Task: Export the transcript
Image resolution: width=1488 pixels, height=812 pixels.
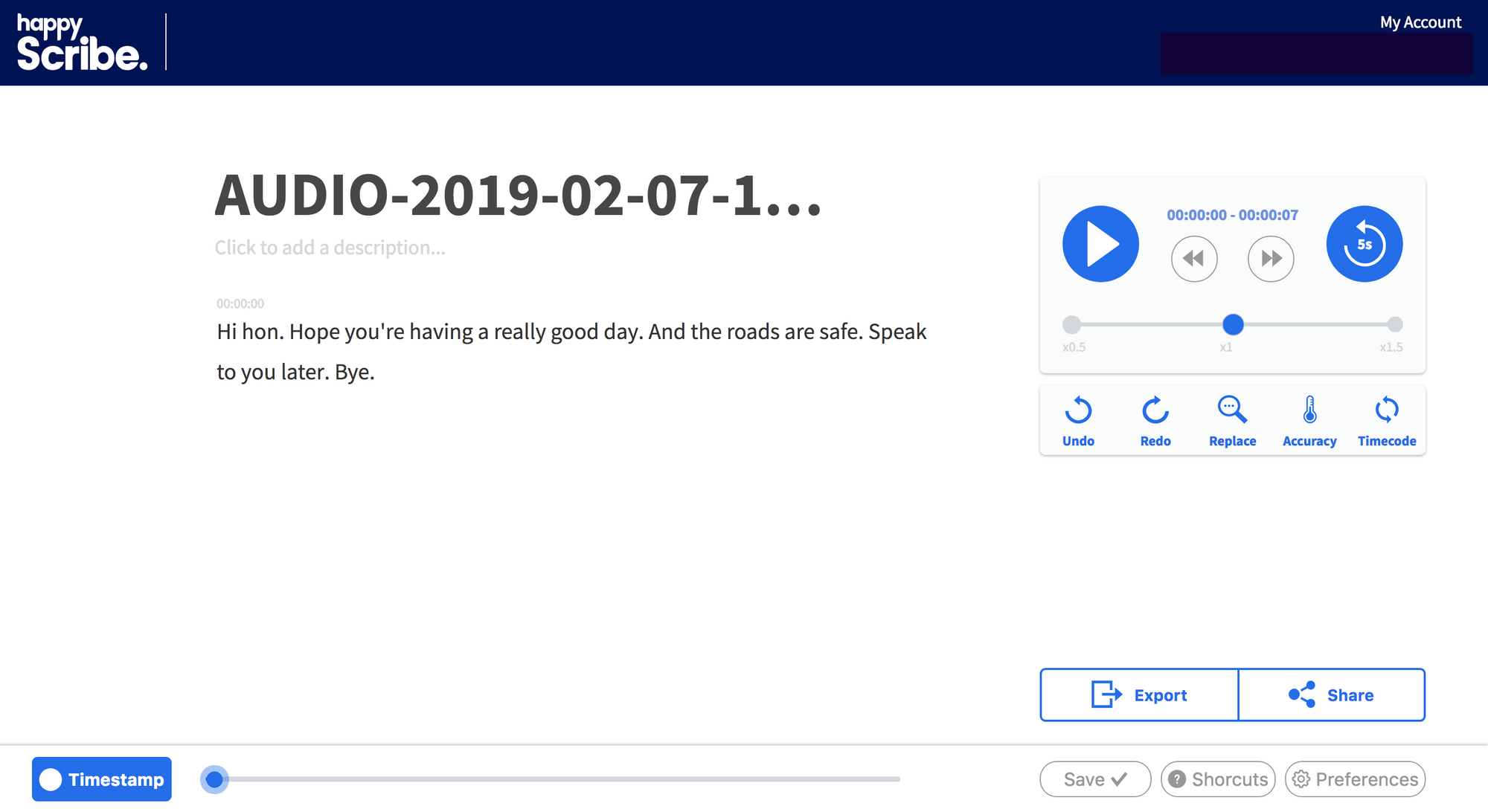Action: [x=1139, y=695]
